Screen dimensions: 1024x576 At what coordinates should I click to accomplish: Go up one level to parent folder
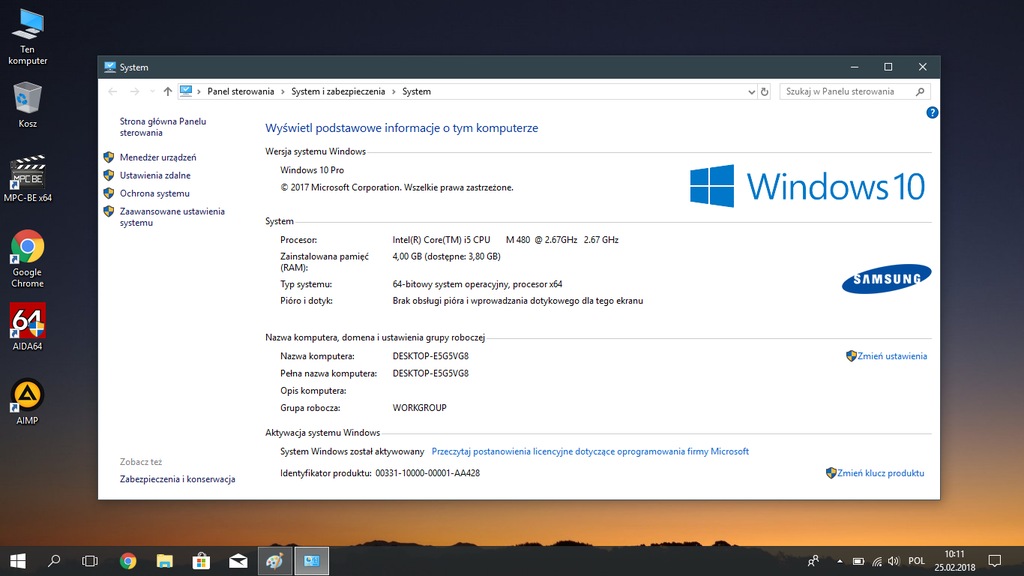(x=168, y=91)
